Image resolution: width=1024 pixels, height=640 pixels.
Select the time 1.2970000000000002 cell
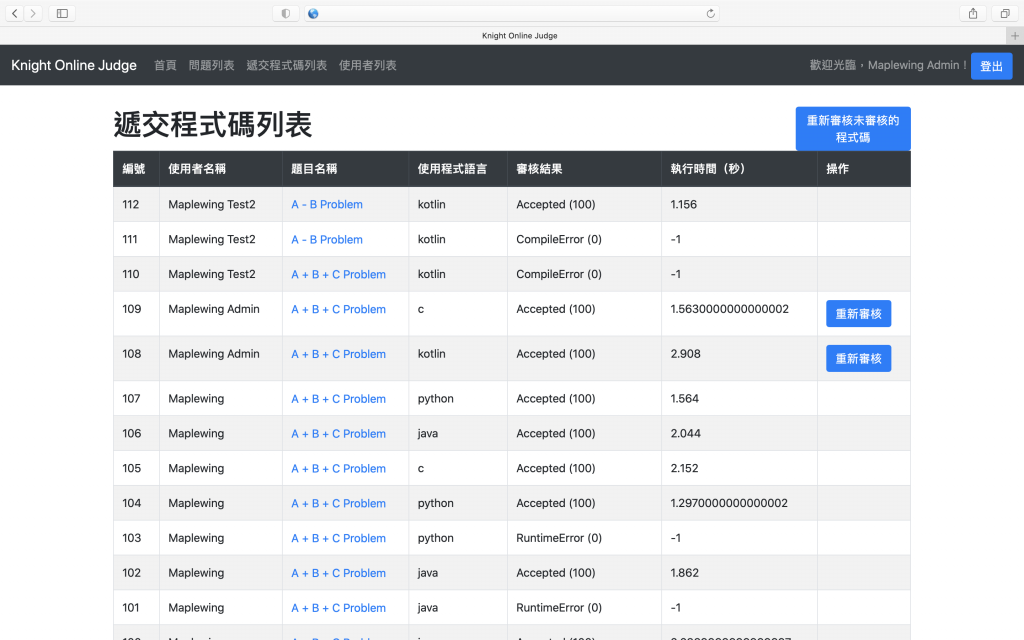739,504
